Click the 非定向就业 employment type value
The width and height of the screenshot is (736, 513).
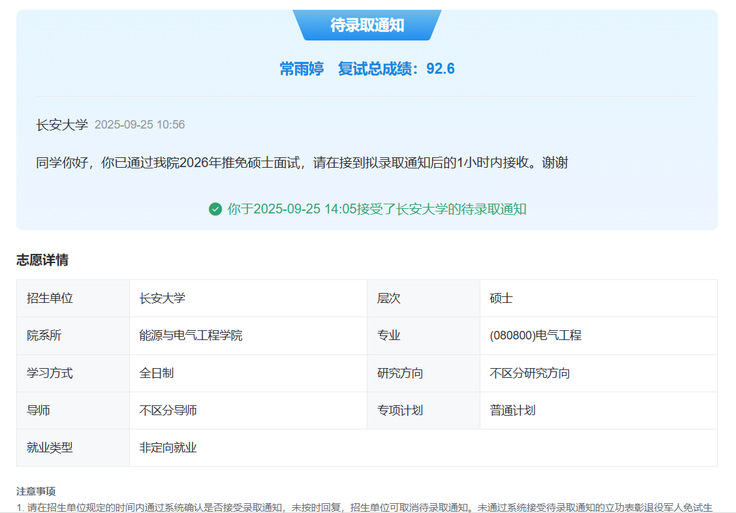168,447
